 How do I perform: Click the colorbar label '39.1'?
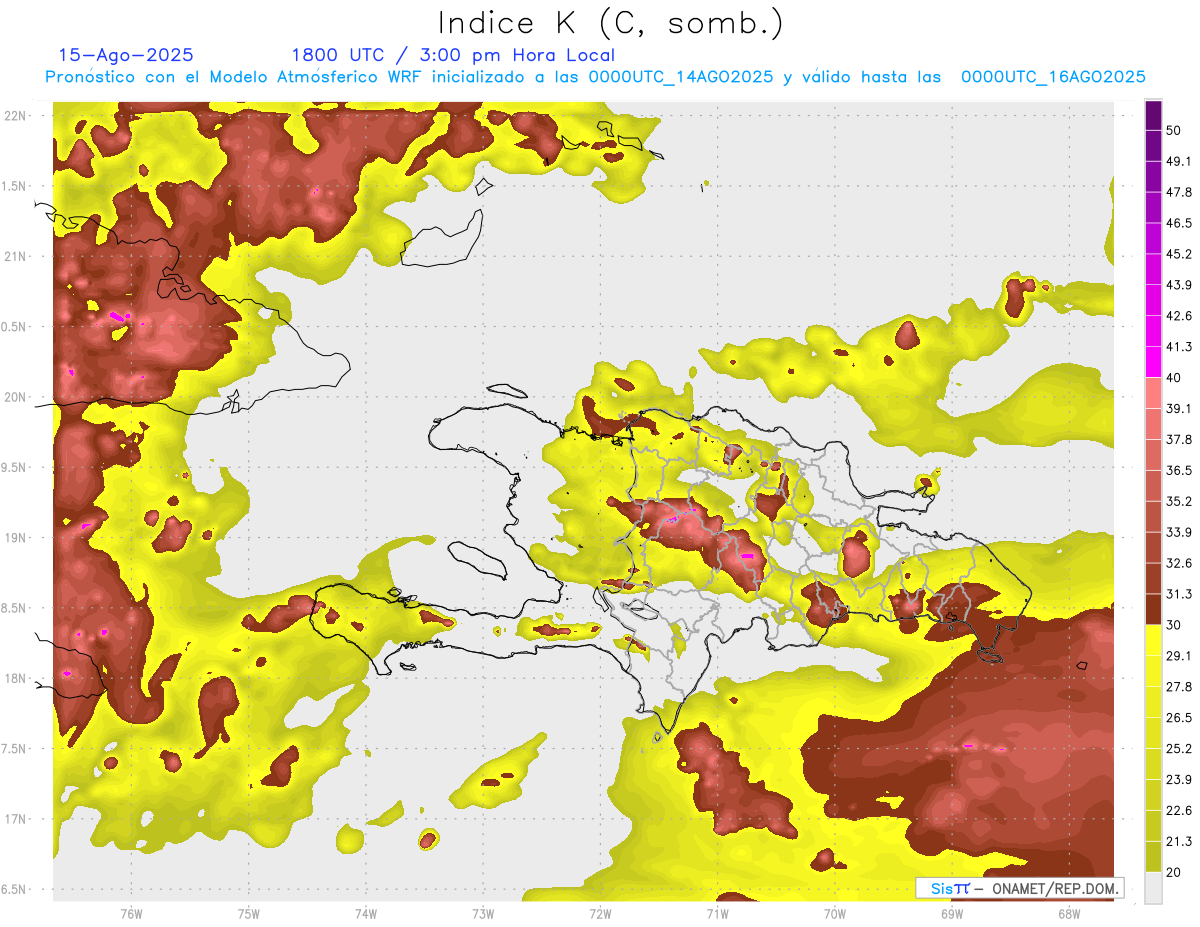point(1179,408)
